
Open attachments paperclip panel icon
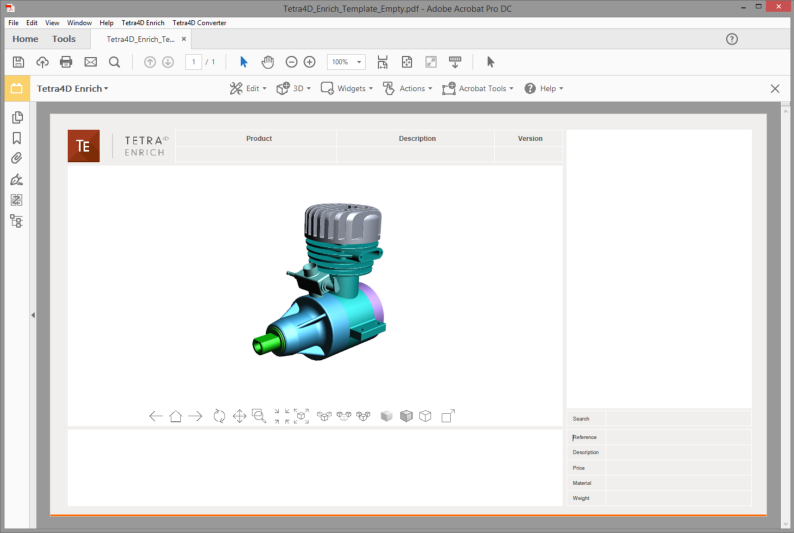[17, 158]
